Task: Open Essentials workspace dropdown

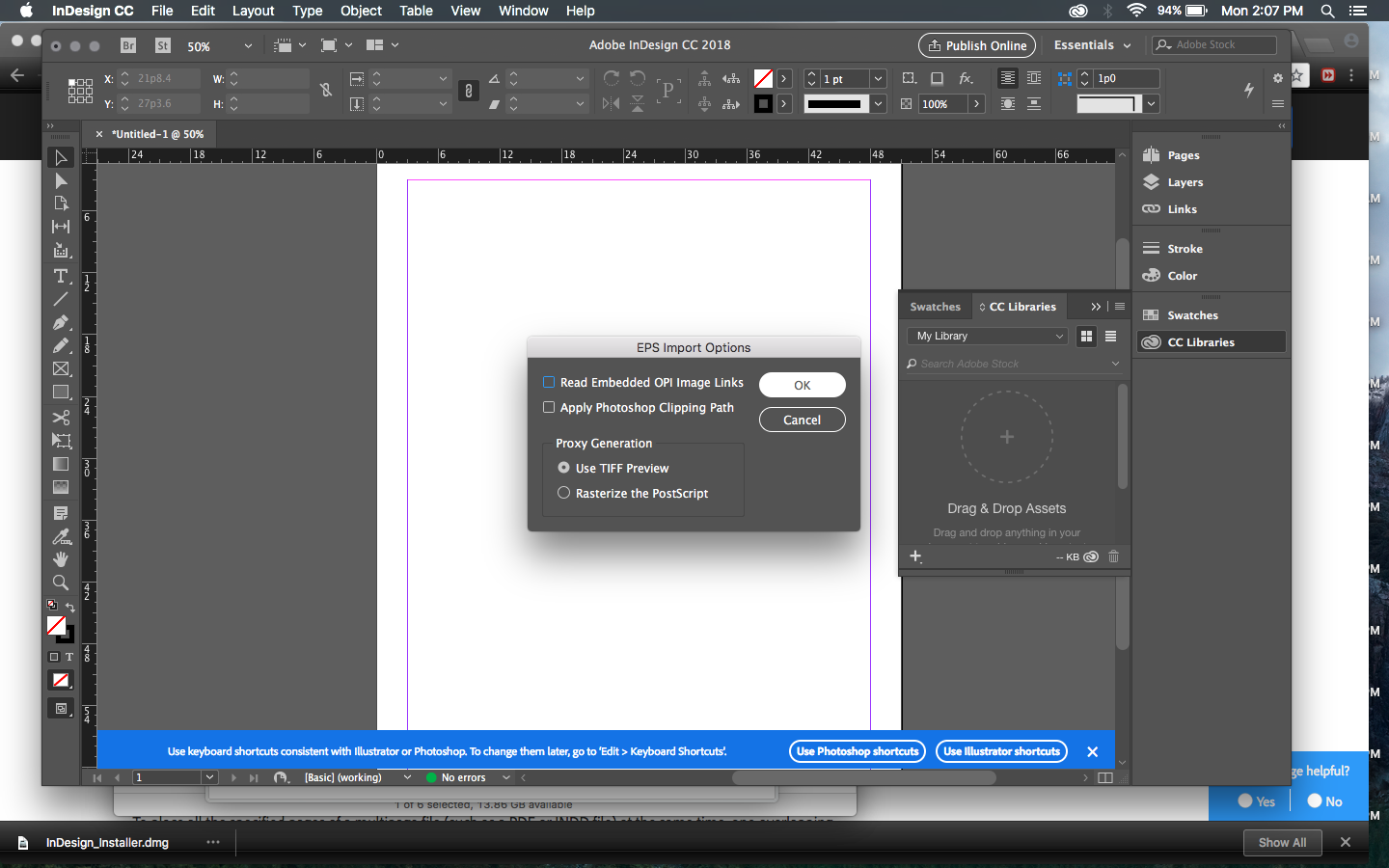Action: [1092, 45]
